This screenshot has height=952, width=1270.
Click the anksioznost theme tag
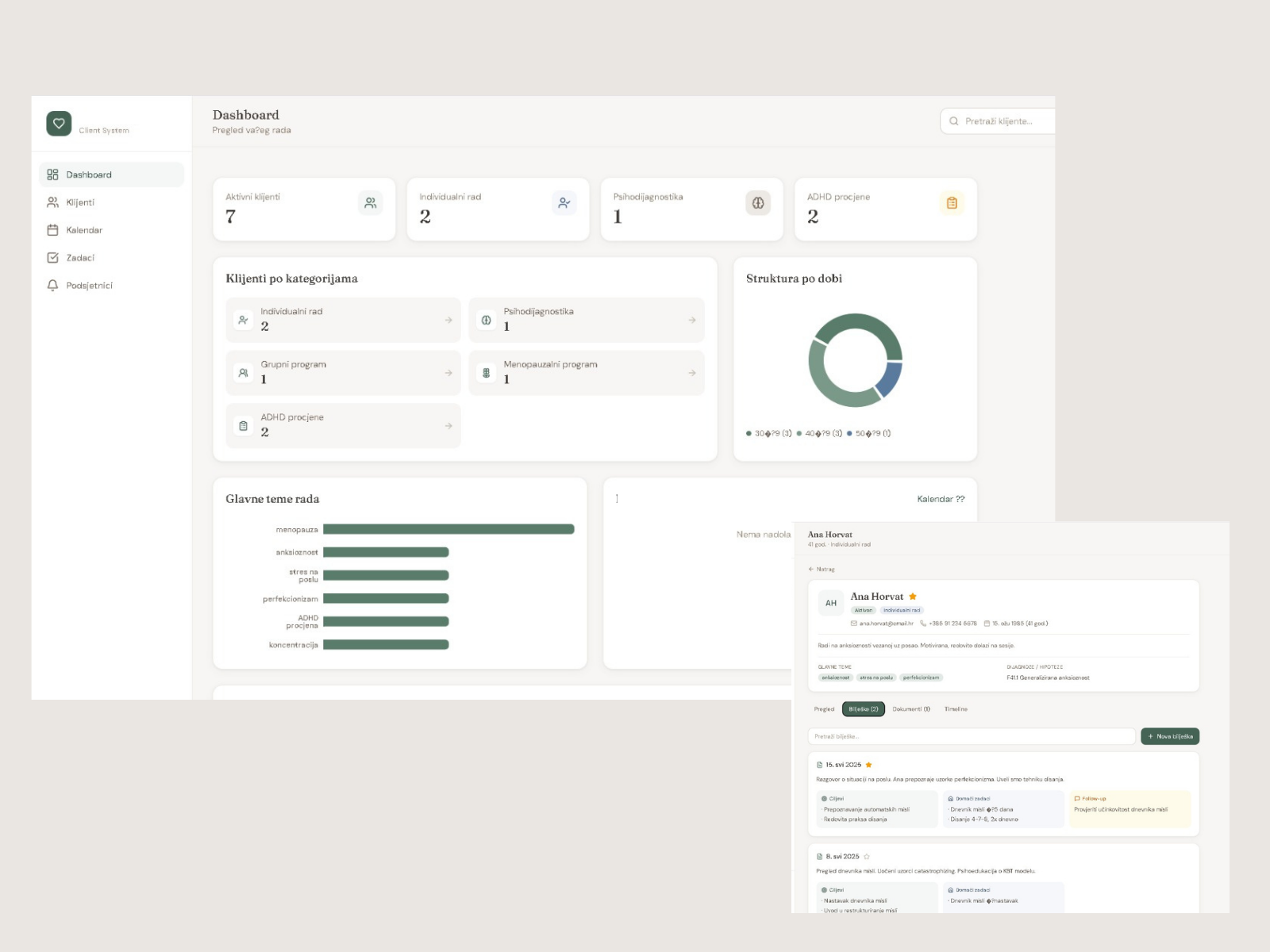(836, 678)
